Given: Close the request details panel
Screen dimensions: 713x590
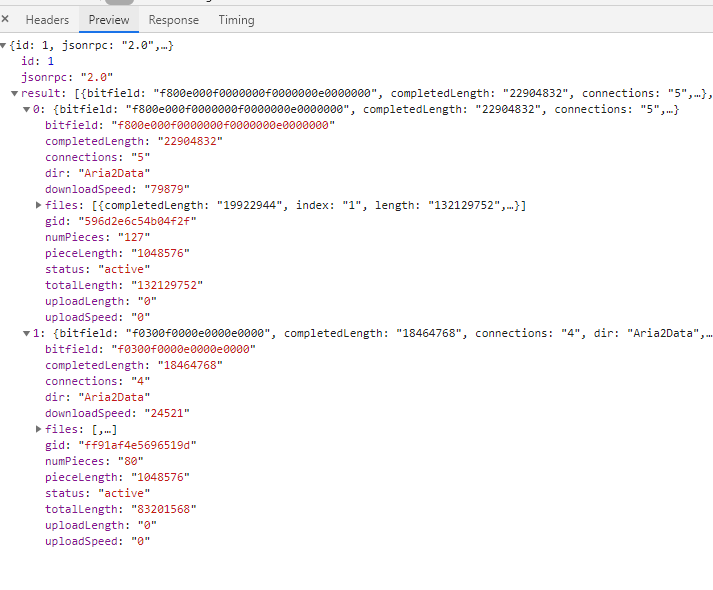Looking at the screenshot, I should tap(5, 19).
